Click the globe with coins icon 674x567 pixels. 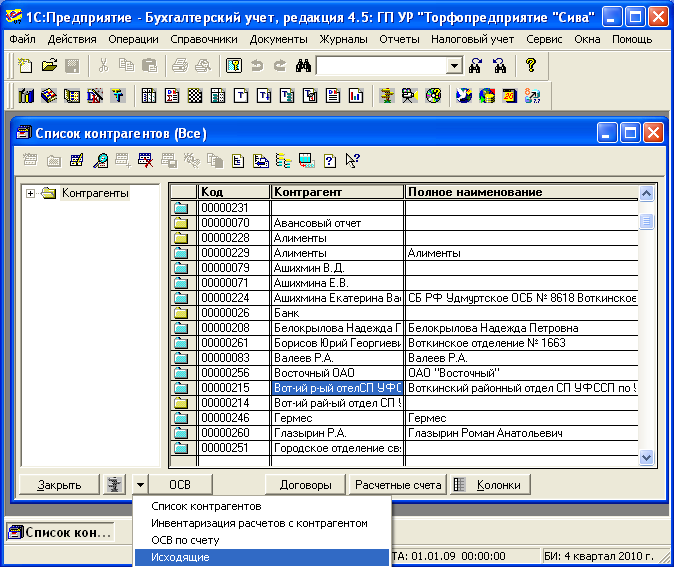click(x=487, y=95)
